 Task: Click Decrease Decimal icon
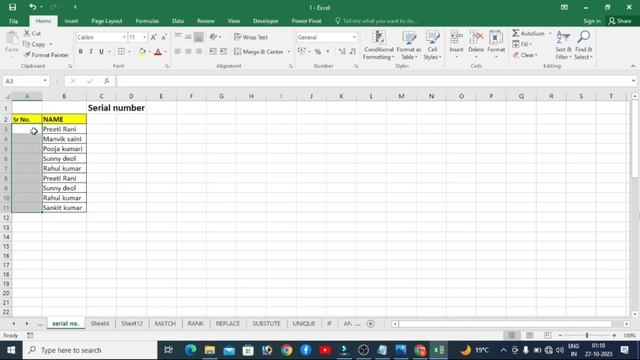point(353,51)
